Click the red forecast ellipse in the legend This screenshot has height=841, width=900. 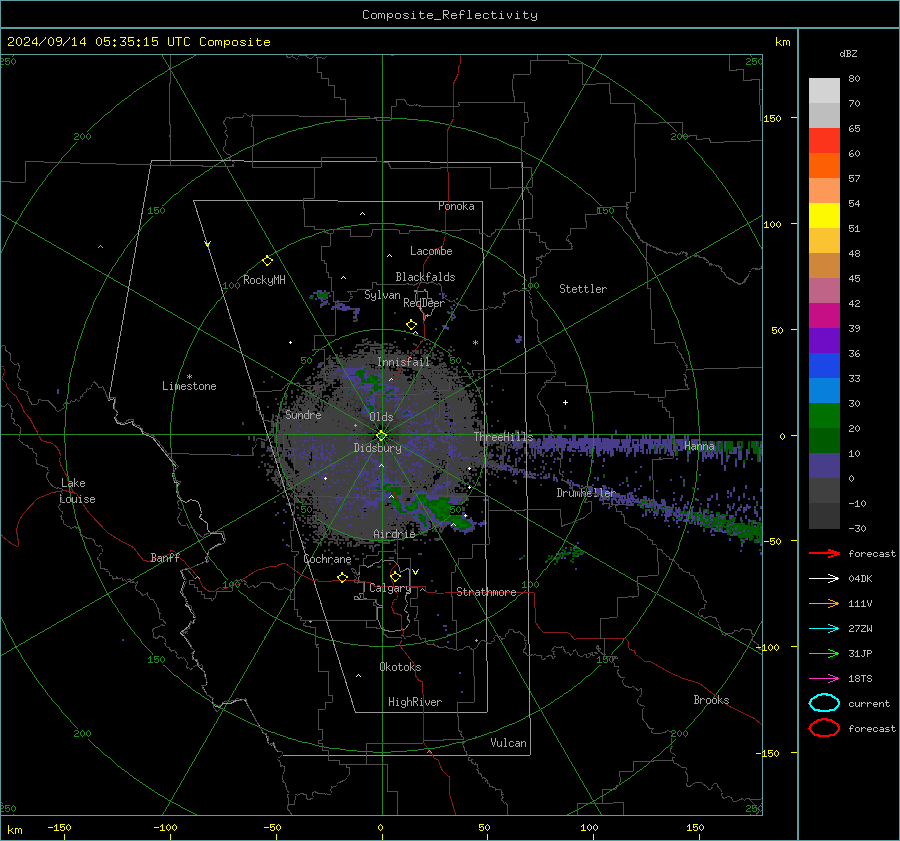tap(824, 728)
